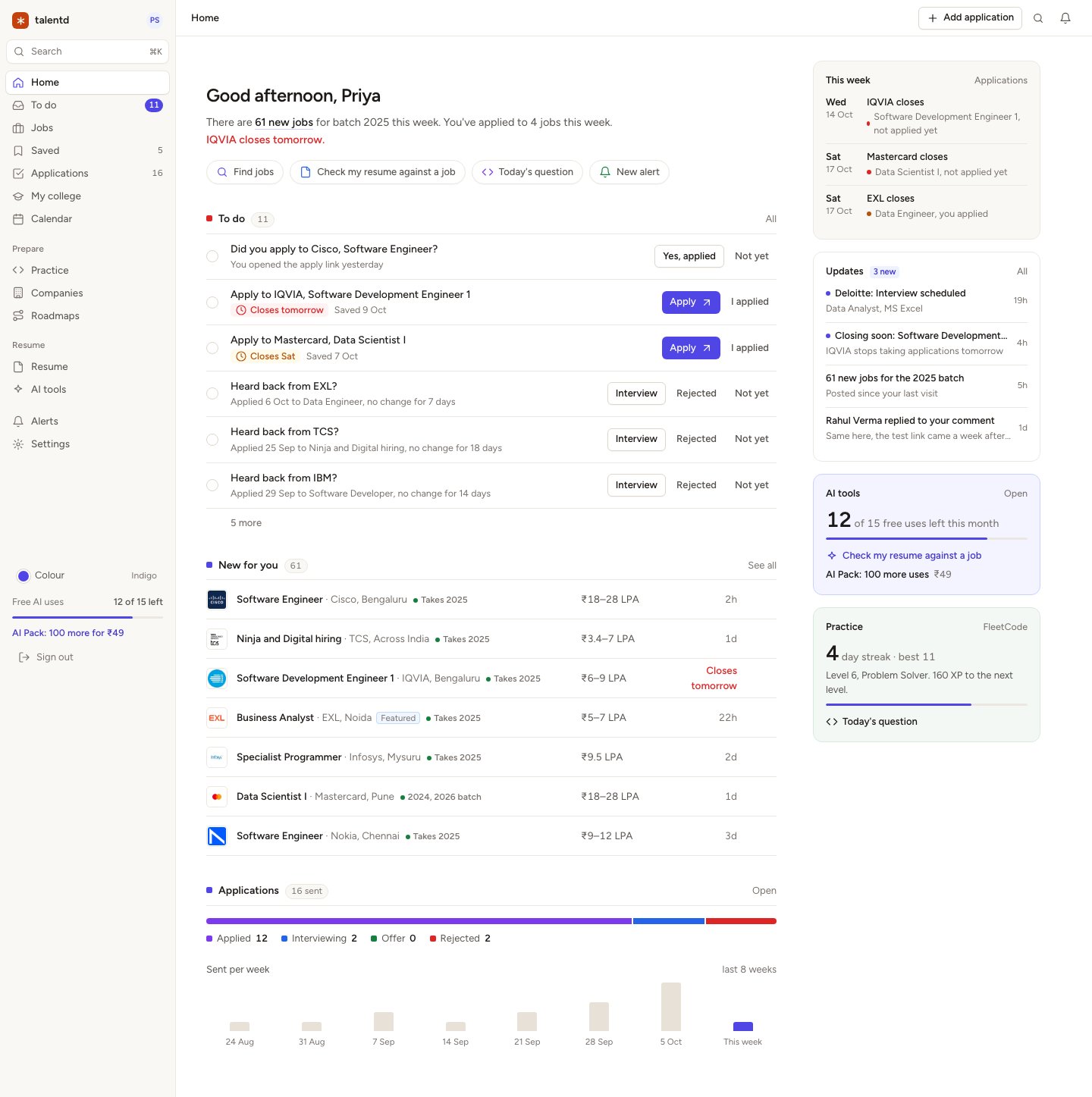Click Nokia company logo in job list
1092x1097 pixels.
click(217, 836)
